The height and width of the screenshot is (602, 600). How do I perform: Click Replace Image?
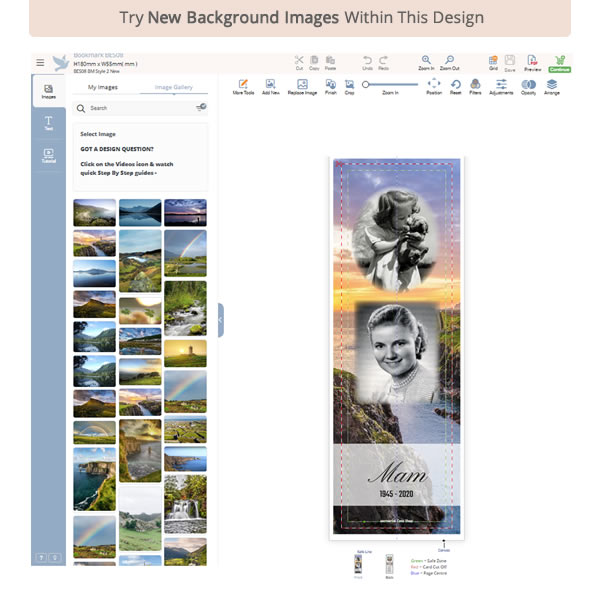tap(302, 87)
